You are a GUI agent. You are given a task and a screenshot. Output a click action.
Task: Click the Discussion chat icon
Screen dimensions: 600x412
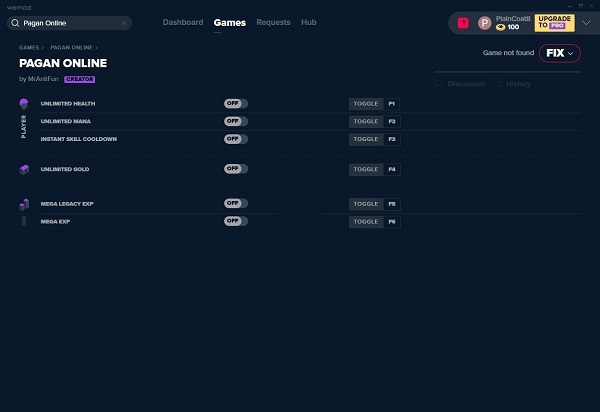(x=439, y=83)
